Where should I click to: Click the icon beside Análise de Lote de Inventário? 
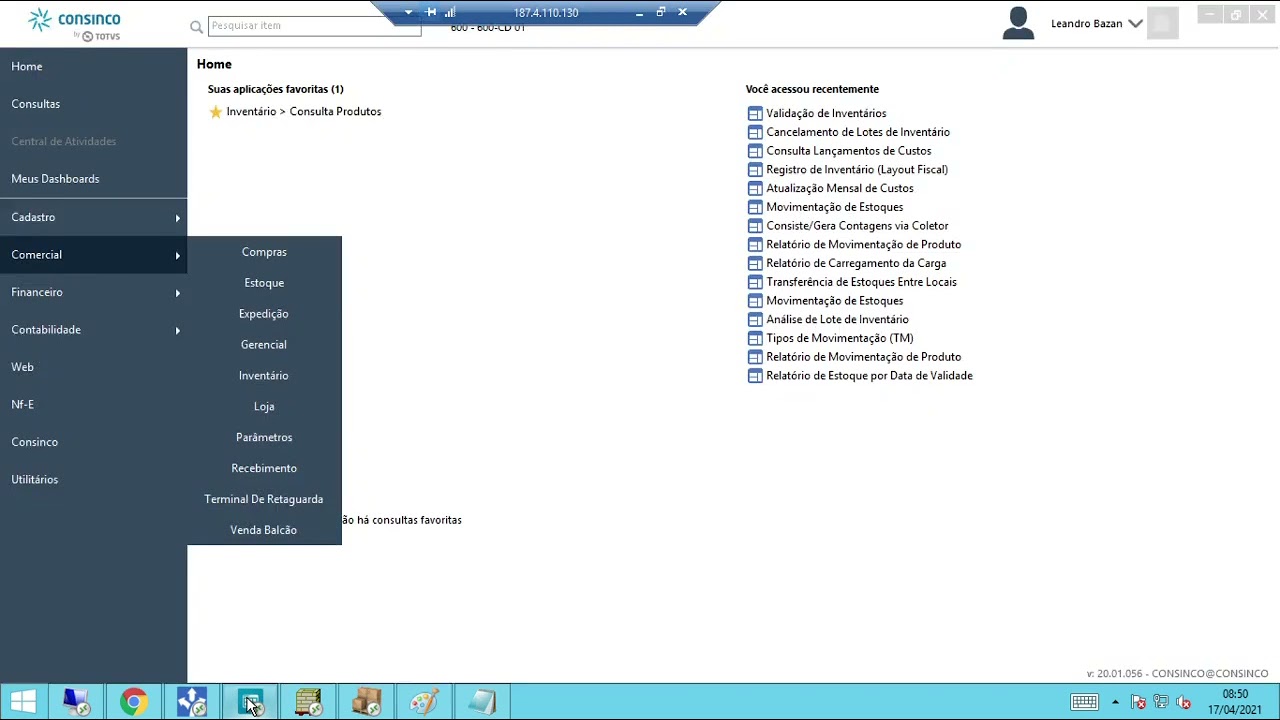click(x=755, y=320)
